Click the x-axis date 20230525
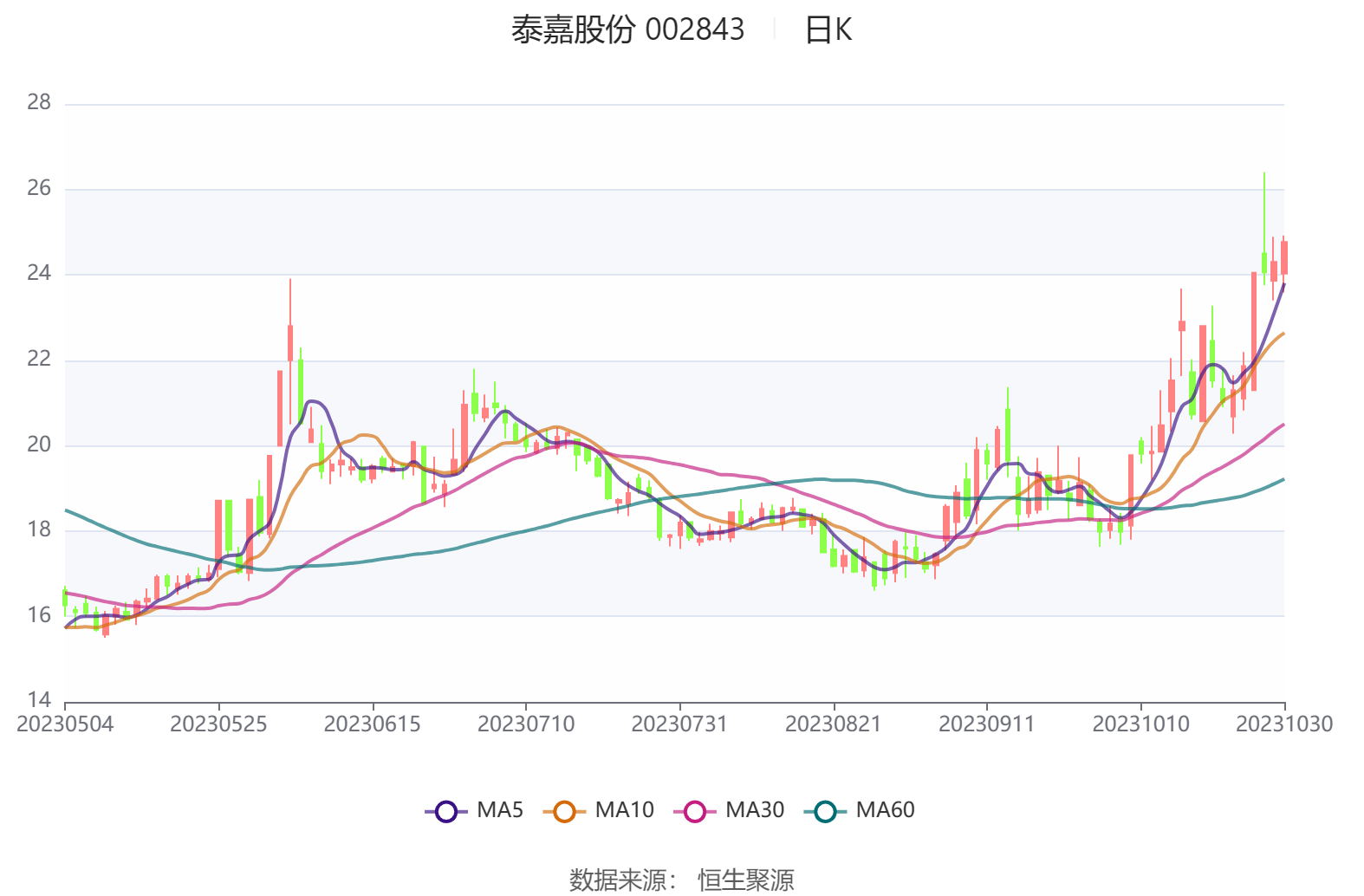This screenshot has height=896, width=1364. [218, 724]
